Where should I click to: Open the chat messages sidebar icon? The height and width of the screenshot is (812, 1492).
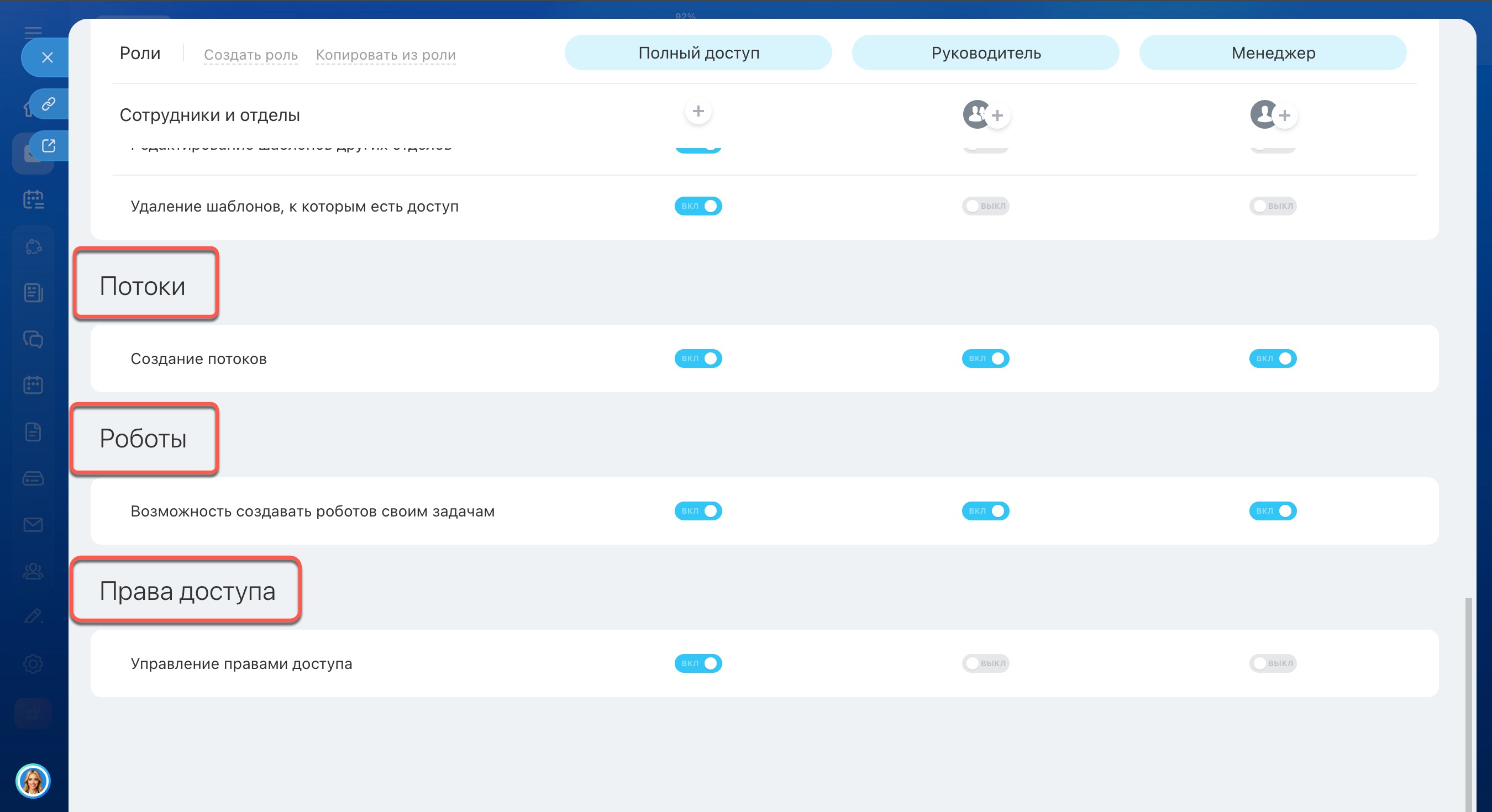point(34,339)
